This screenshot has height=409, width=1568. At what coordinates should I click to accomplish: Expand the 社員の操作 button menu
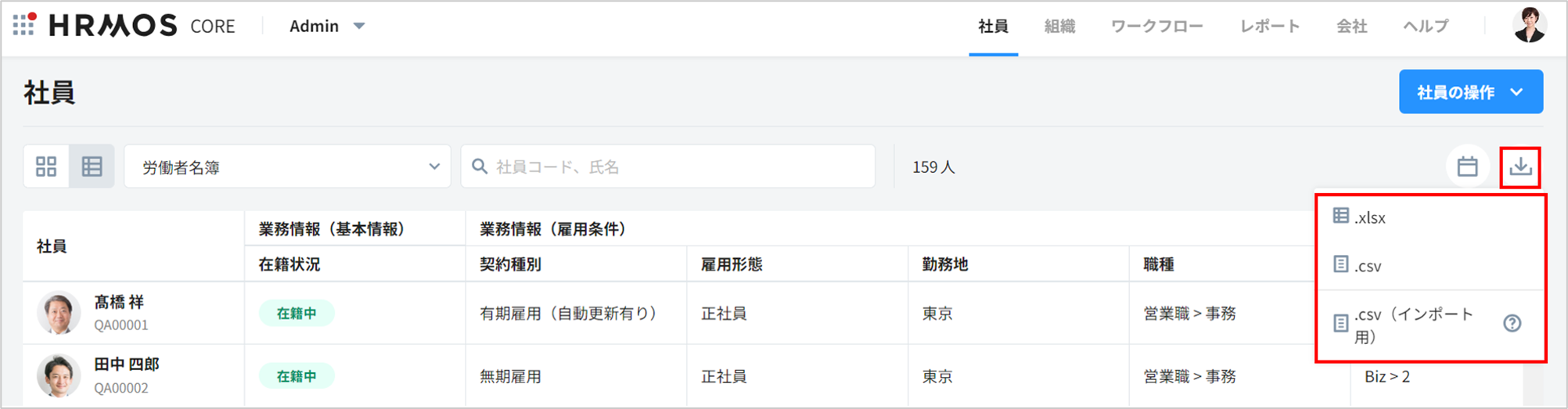pyautogui.click(x=1470, y=92)
